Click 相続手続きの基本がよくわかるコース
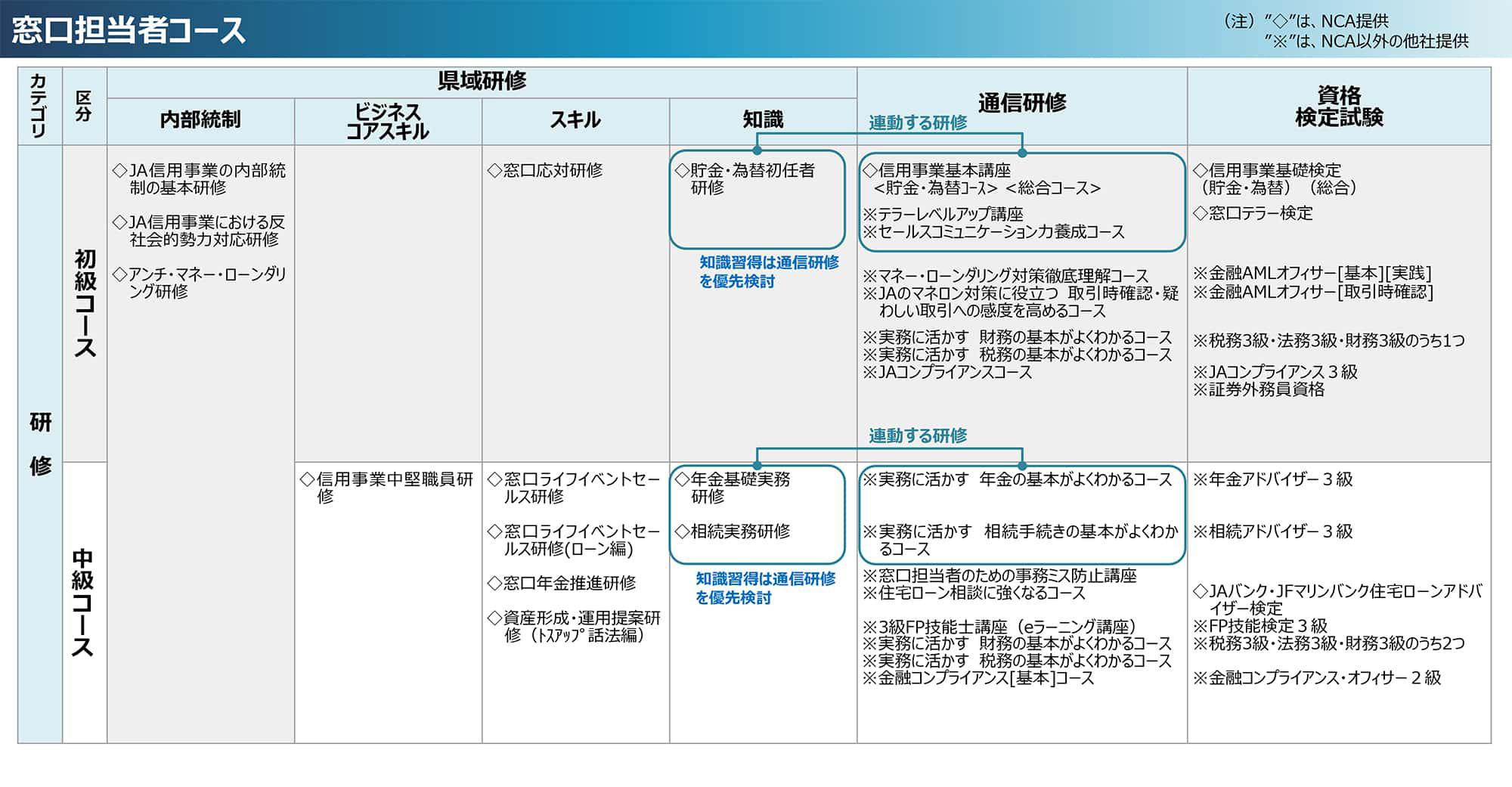 tap(1021, 540)
